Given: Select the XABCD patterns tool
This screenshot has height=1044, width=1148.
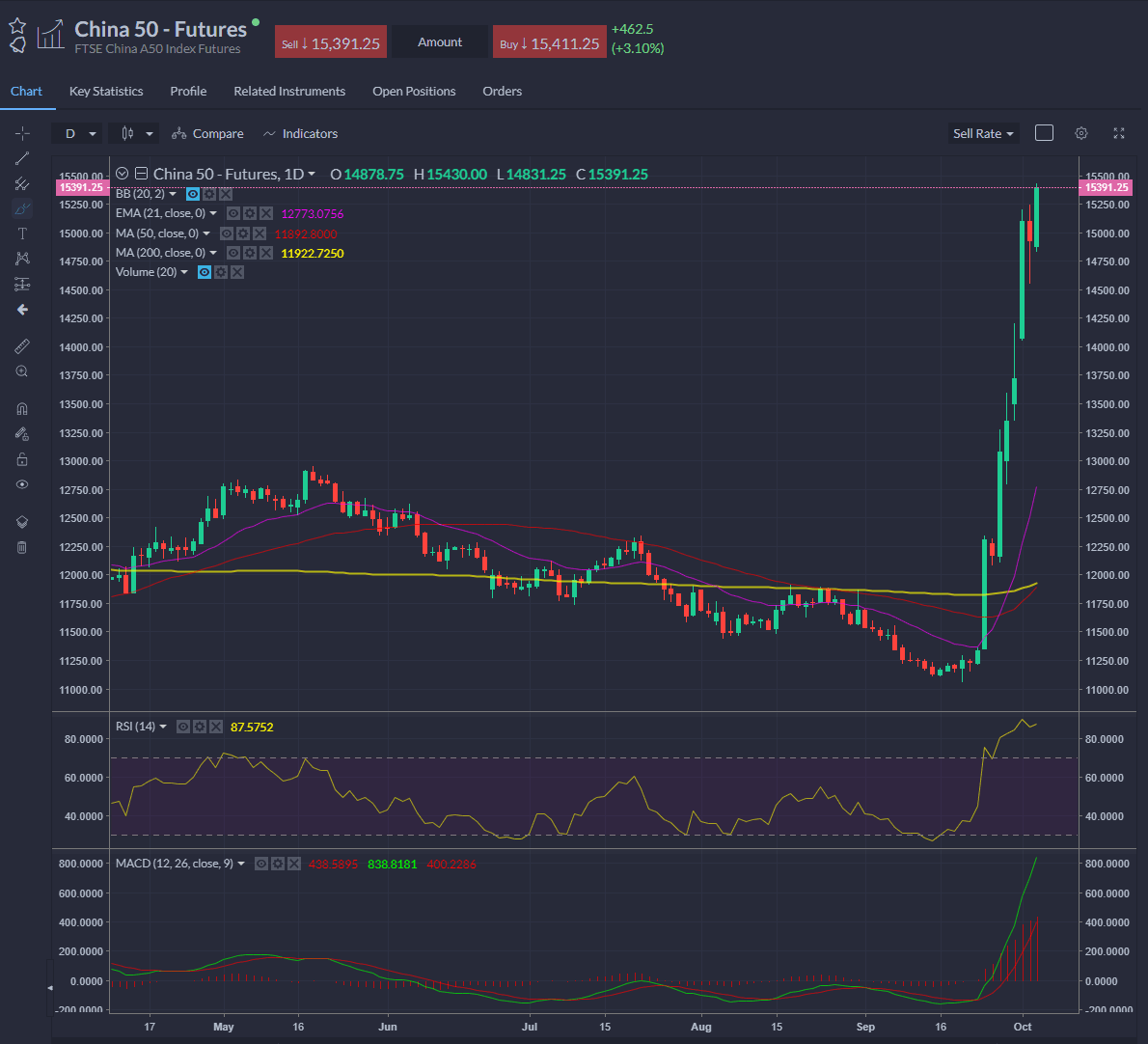Looking at the screenshot, I should coord(22,259).
